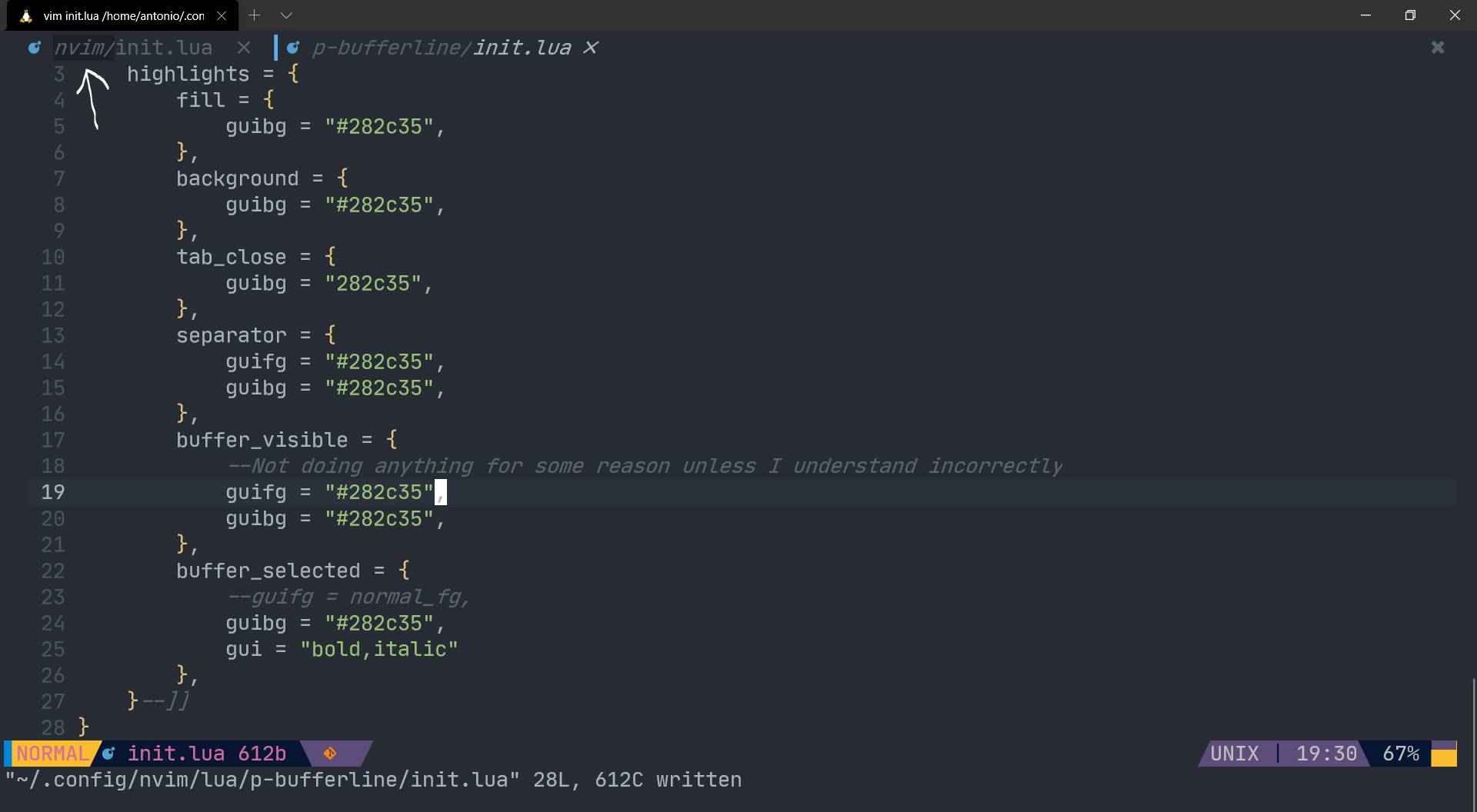This screenshot has width=1477, height=812.
Task: Click the init.lua 612b filename in the statusline
Action: [x=205, y=754]
